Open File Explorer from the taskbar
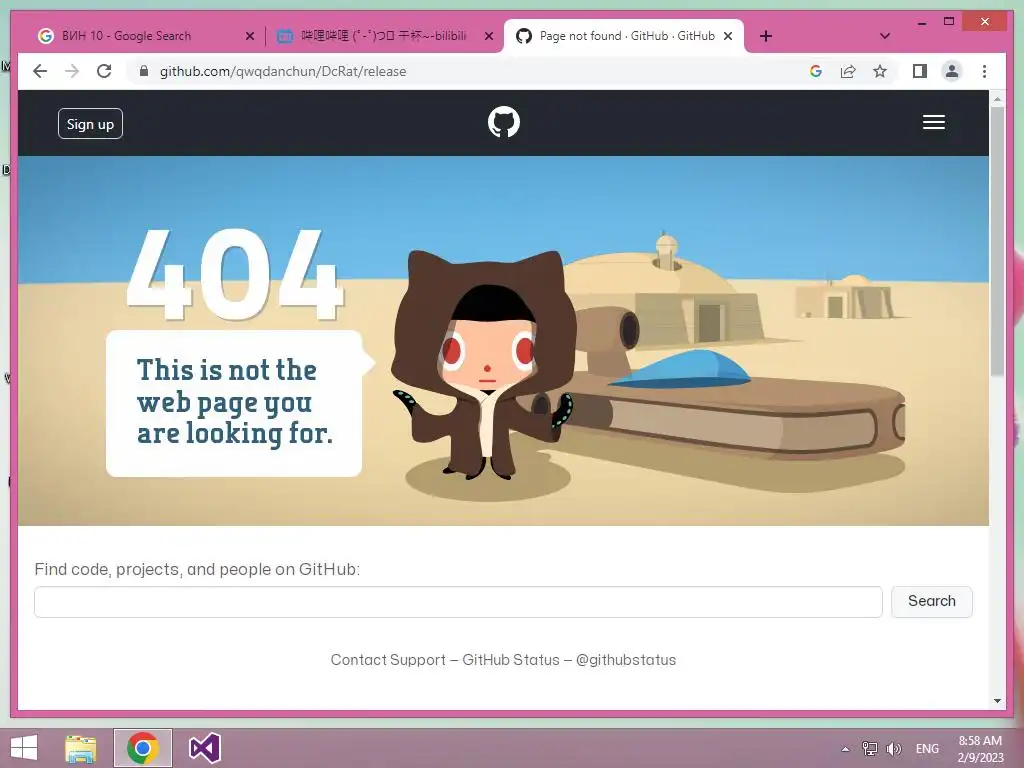 click(x=80, y=748)
